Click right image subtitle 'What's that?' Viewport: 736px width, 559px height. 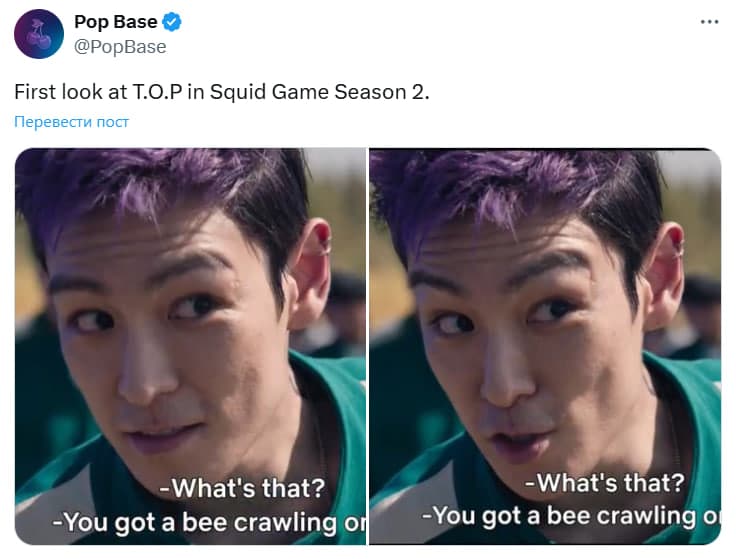[x=605, y=482]
